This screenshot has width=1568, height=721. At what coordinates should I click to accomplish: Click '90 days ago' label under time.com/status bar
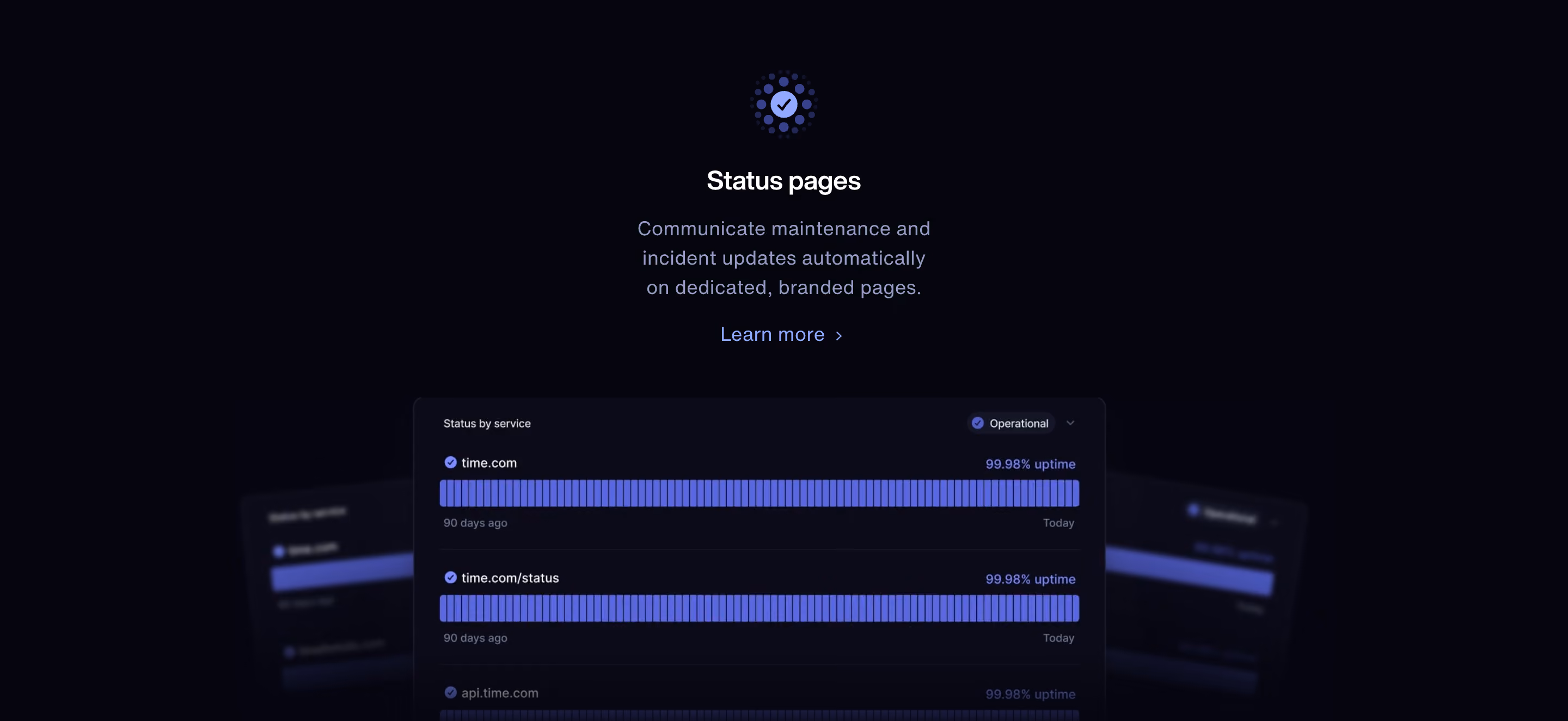point(475,638)
